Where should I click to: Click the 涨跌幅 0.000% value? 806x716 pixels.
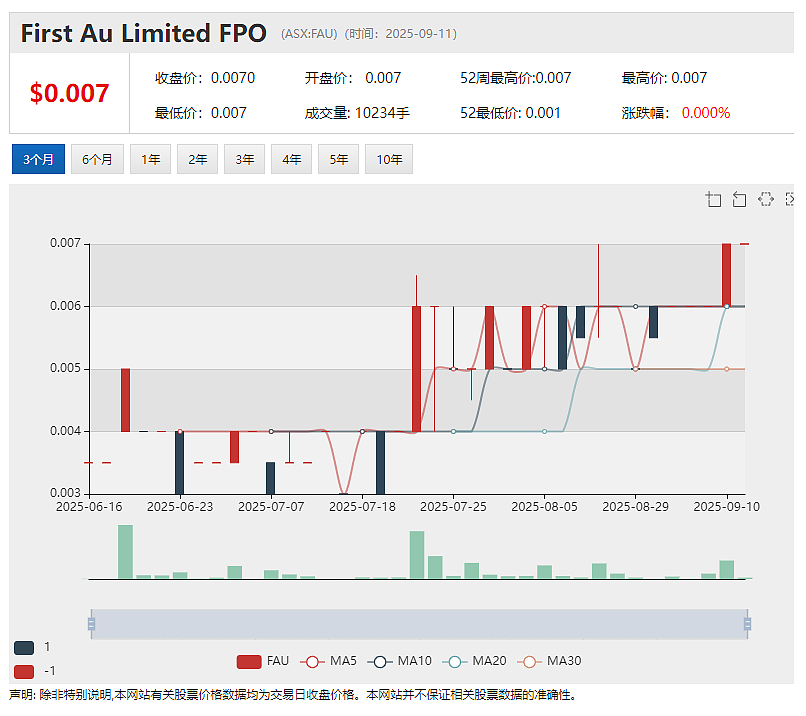coord(675,113)
